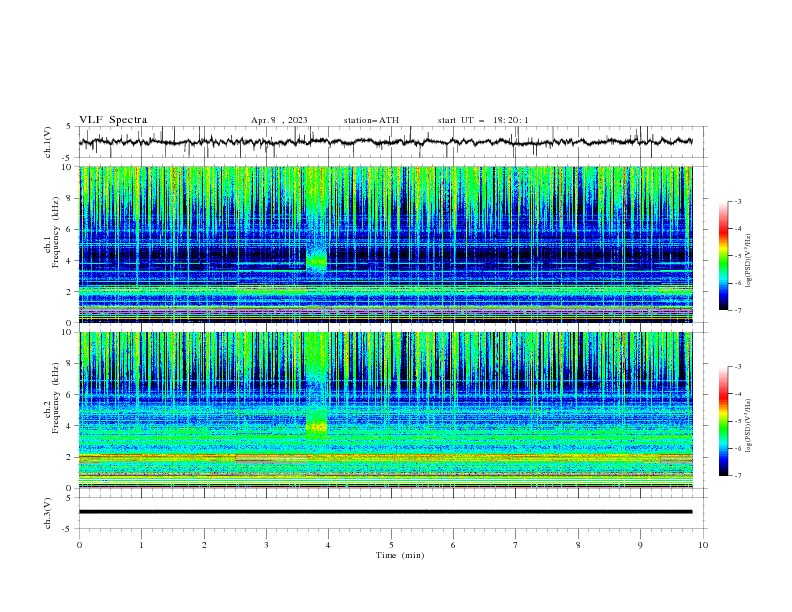Click the 4 kHz burst in ch.1 spectrogram
Image resolution: width=792 pixels, height=612 pixels.
(317, 260)
